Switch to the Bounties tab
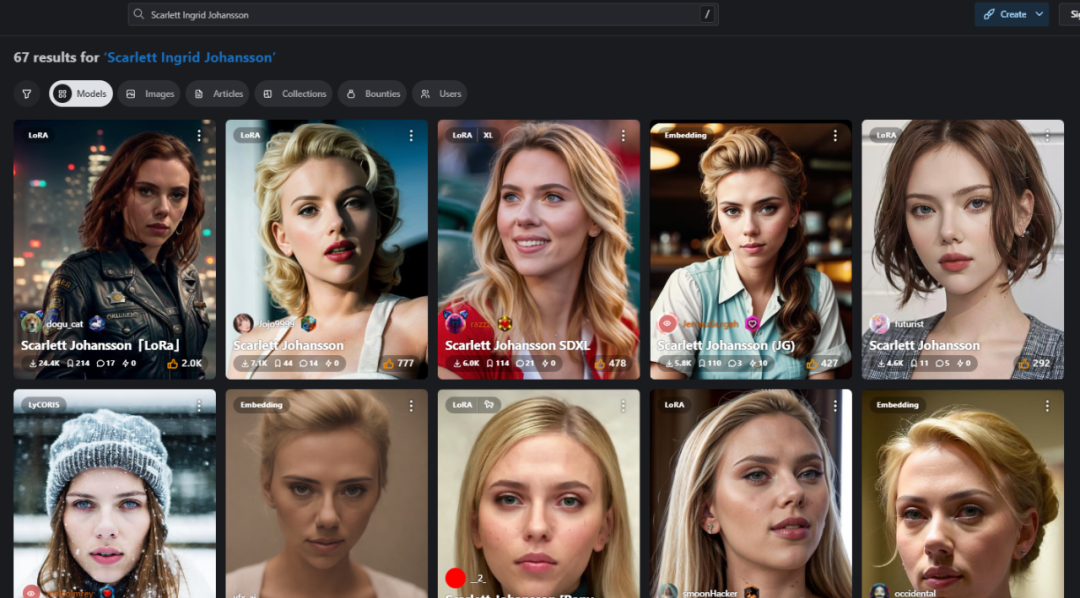This screenshot has height=598, width=1080. pos(373,94)
